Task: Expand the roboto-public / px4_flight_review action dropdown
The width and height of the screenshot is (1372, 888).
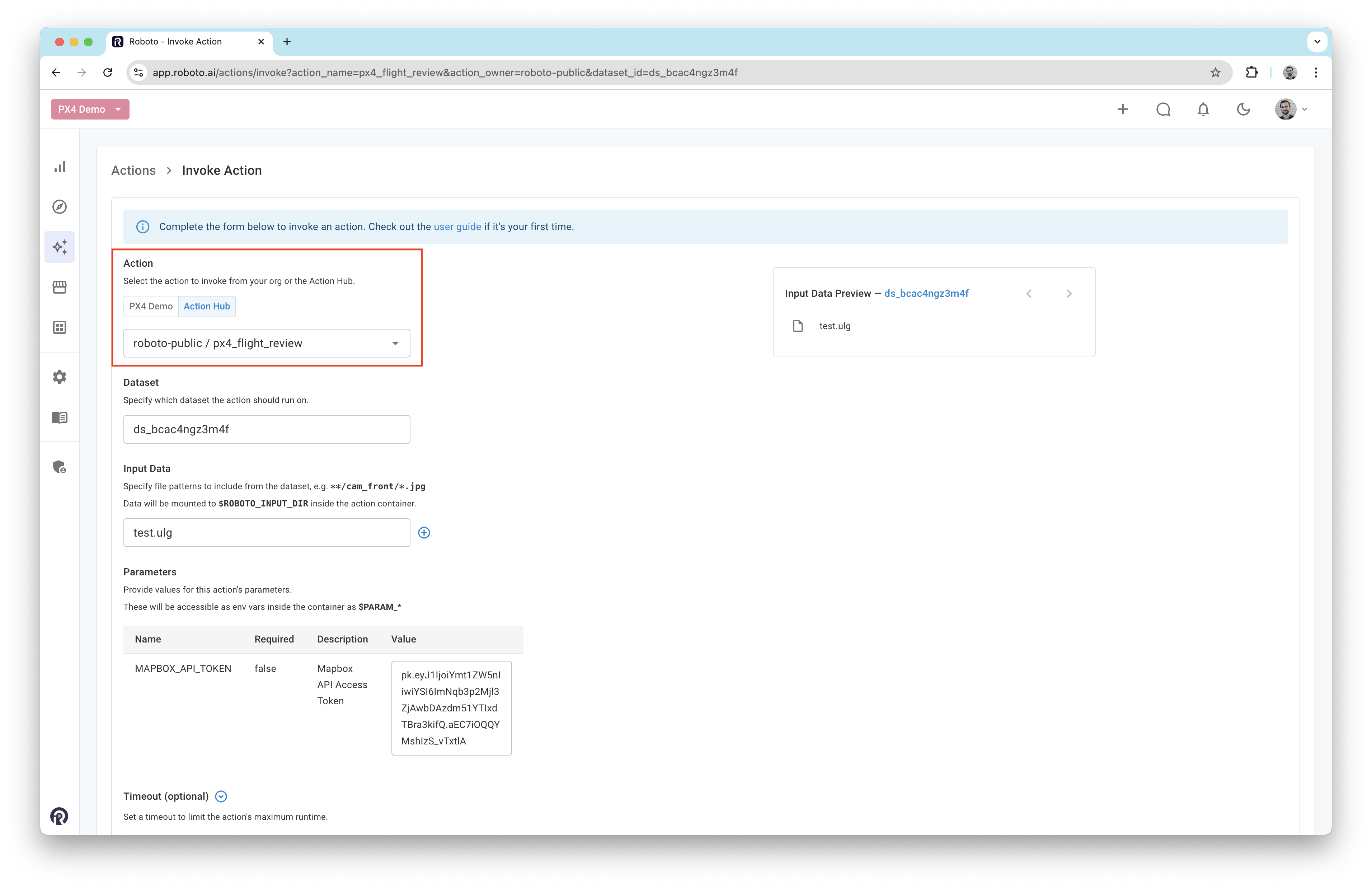Action: 267,343
